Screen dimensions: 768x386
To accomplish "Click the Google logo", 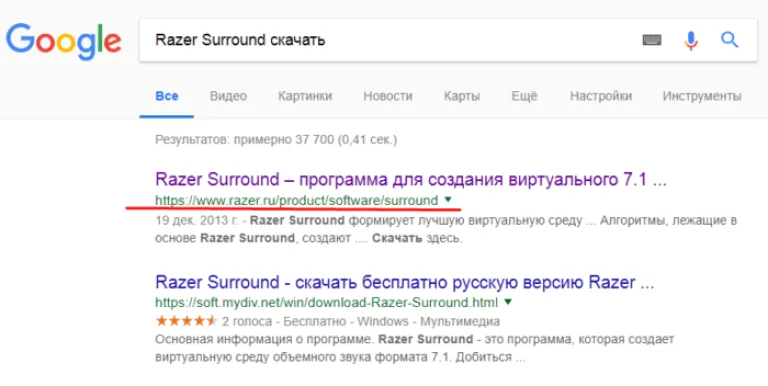I will (x=64, y=42).
